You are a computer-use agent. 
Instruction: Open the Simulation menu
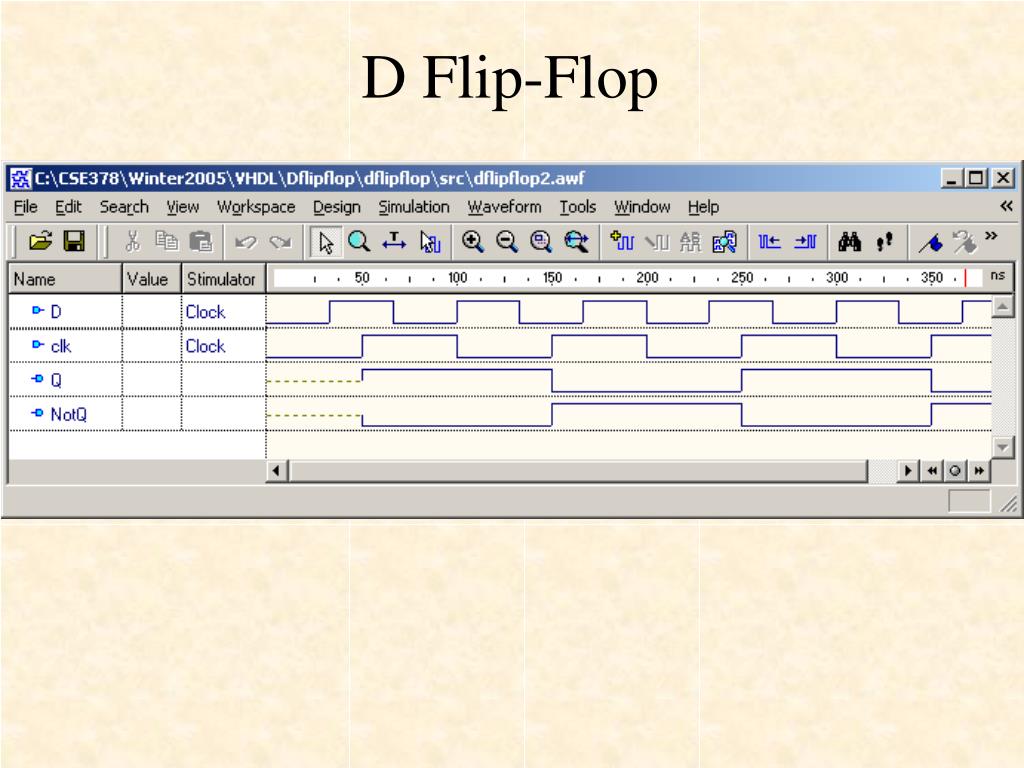click(414, 207)
